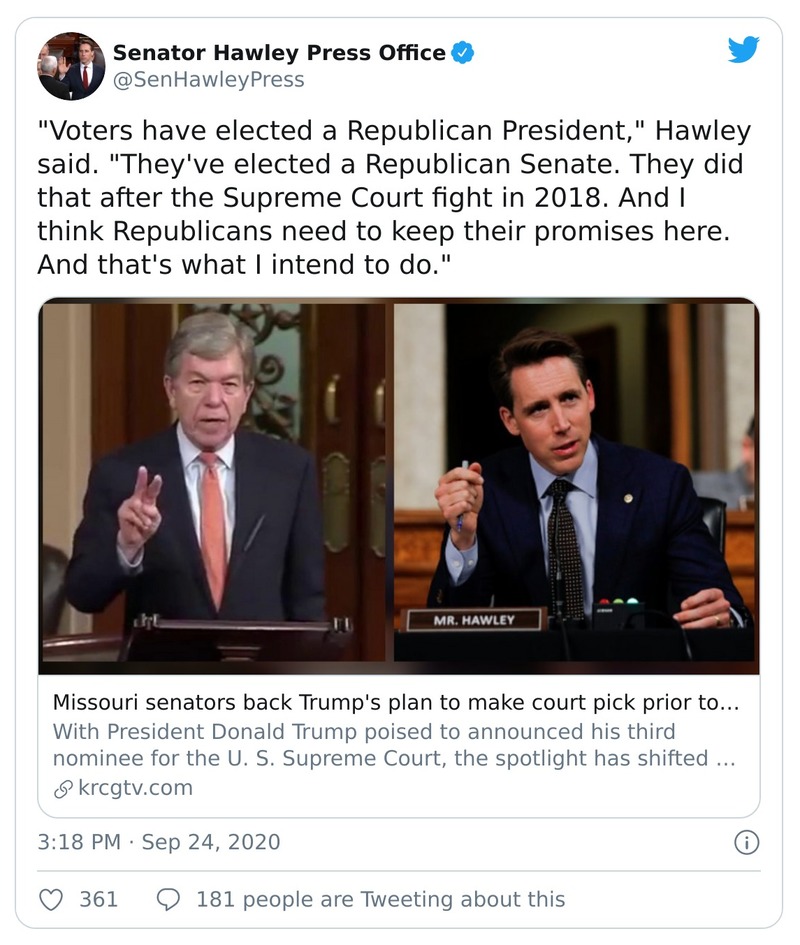The width and height of the screenshot is (800, 945).
Task: Click the Senator Hawley Press Office name
Action: click(x=279, y=53)
